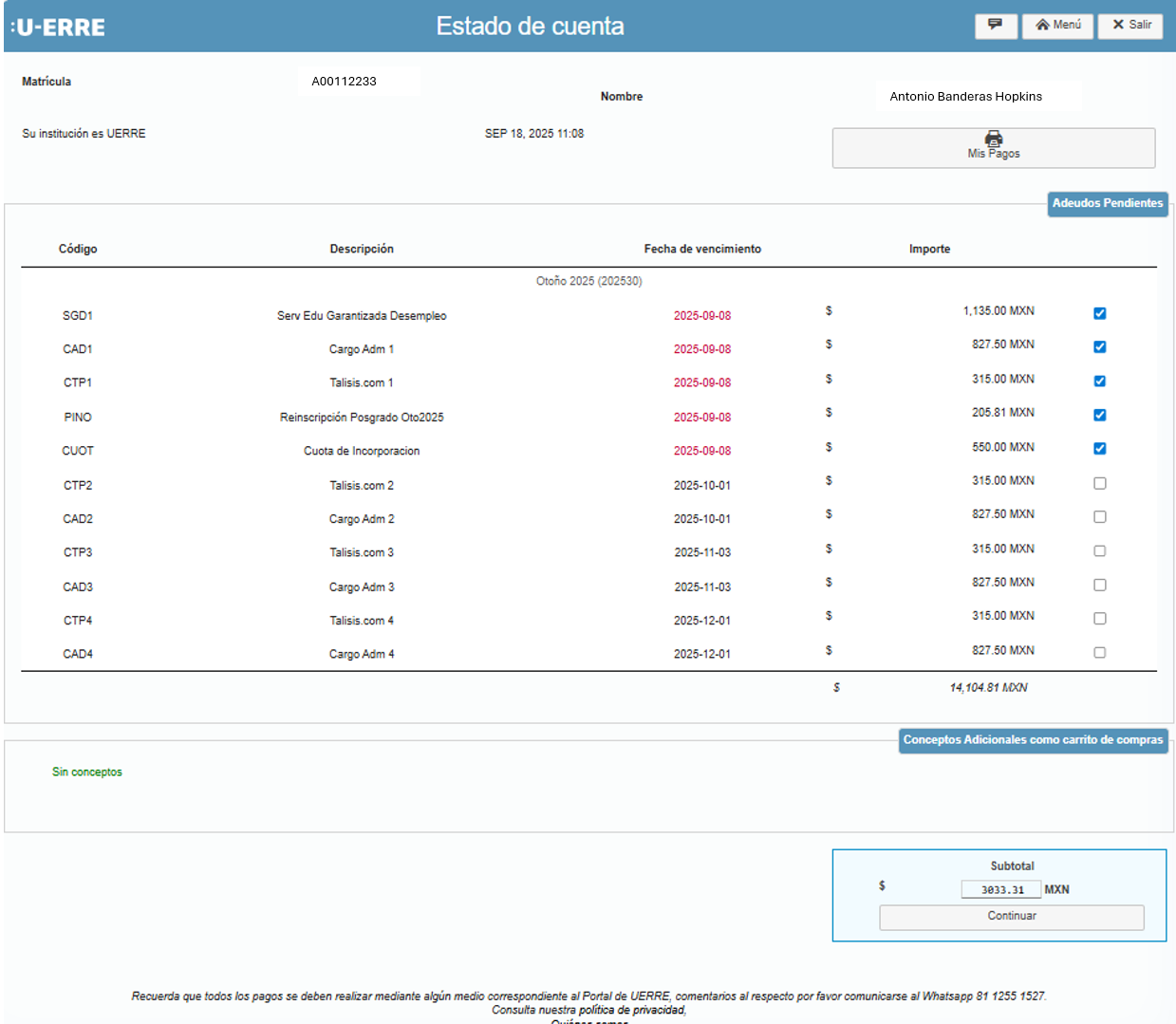Uncheck the CUOT Cuota de Incorporacion checkbox
Viewport: 1176px width, 1024px height.
click(1099, 449)
